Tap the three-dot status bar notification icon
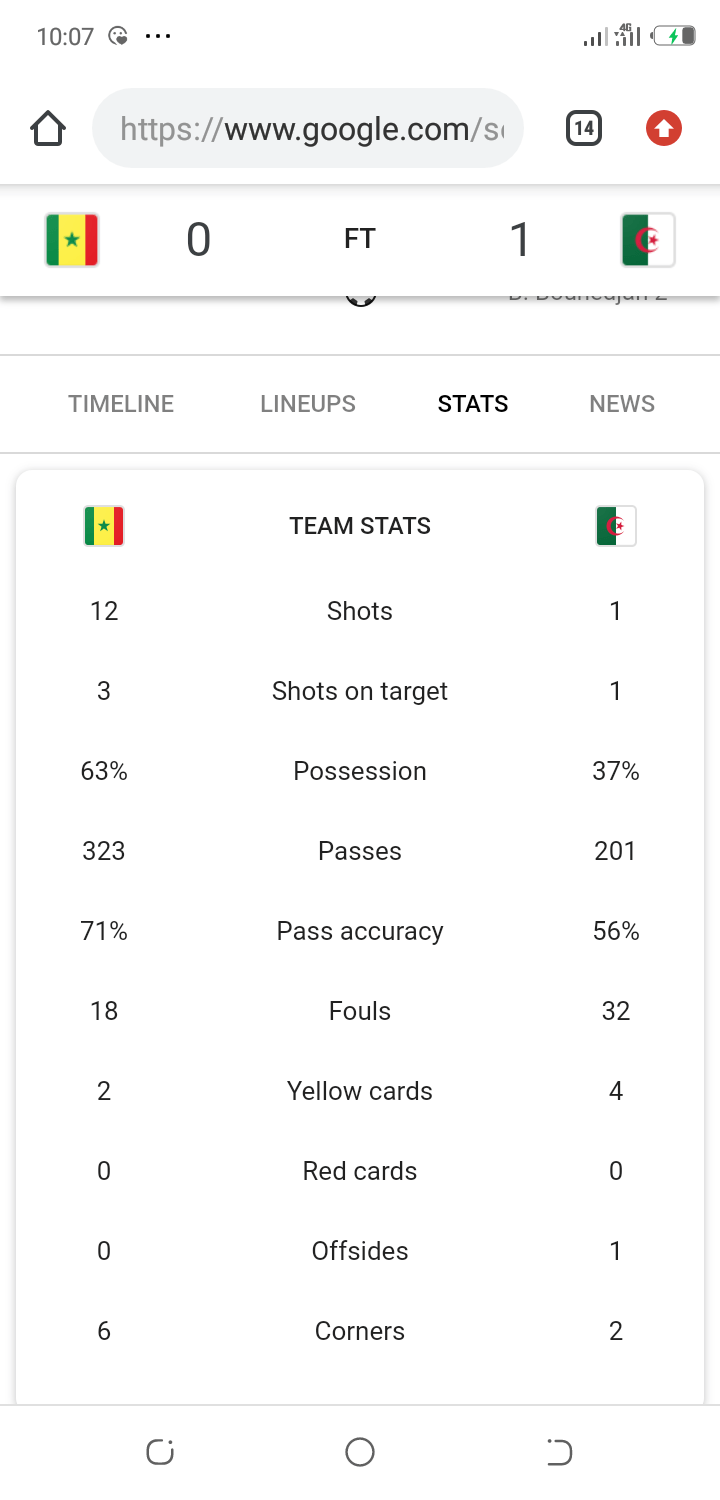The height and width of the screenshot is (1500, 720). [x=158, y=37]
